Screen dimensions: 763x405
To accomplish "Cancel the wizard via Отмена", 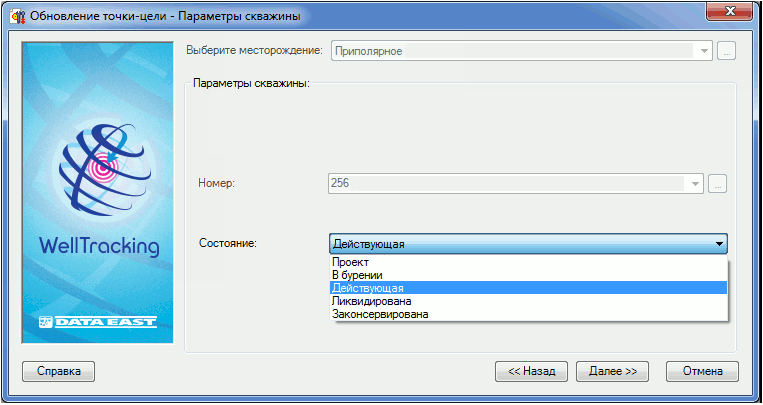I will tap(702, 371).
